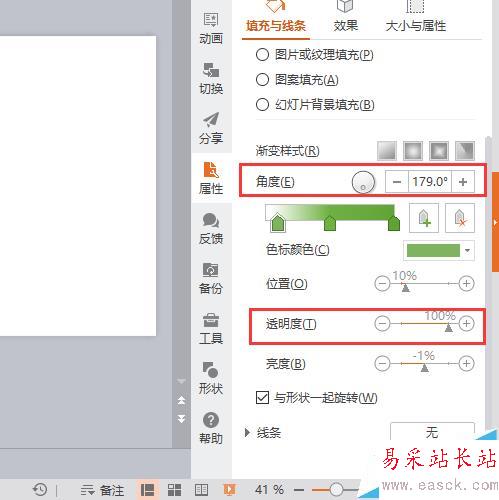The image size is (499, 500).
Task: Zoom out with the minus button
Action: pos(299,490)
